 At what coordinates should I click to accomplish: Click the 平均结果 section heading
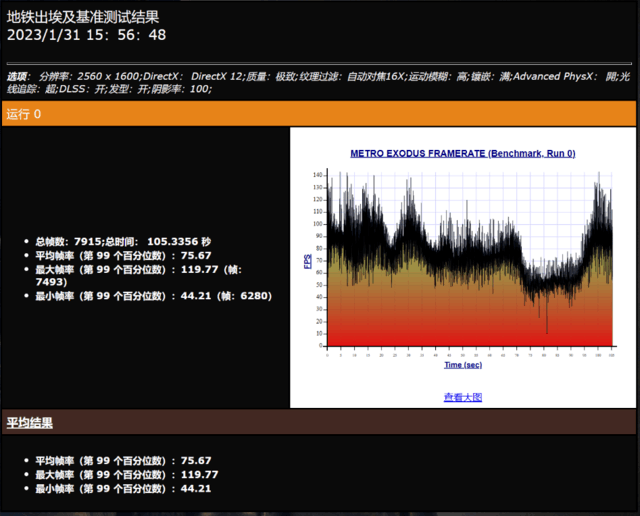click(29, 423)
